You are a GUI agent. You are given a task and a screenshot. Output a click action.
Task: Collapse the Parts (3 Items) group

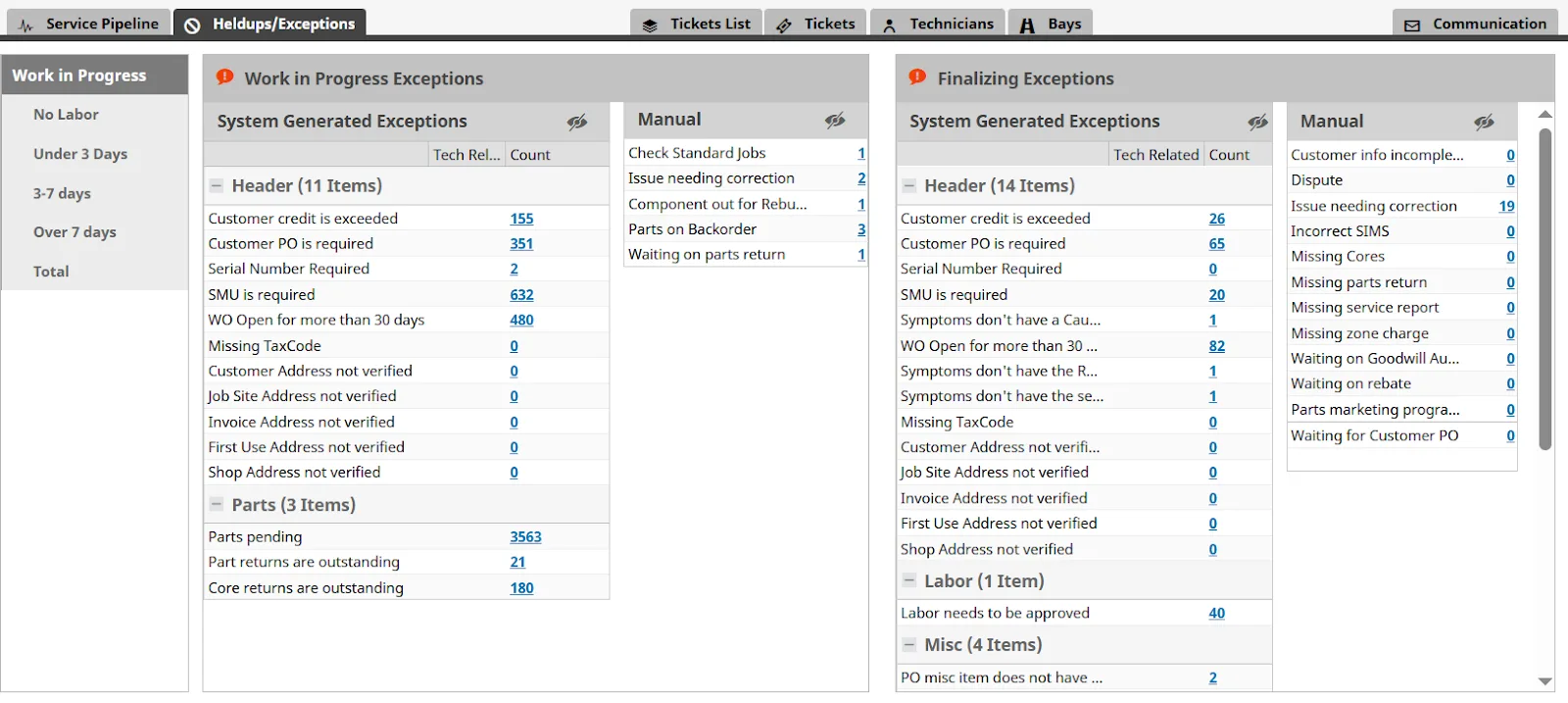point(217,504)
